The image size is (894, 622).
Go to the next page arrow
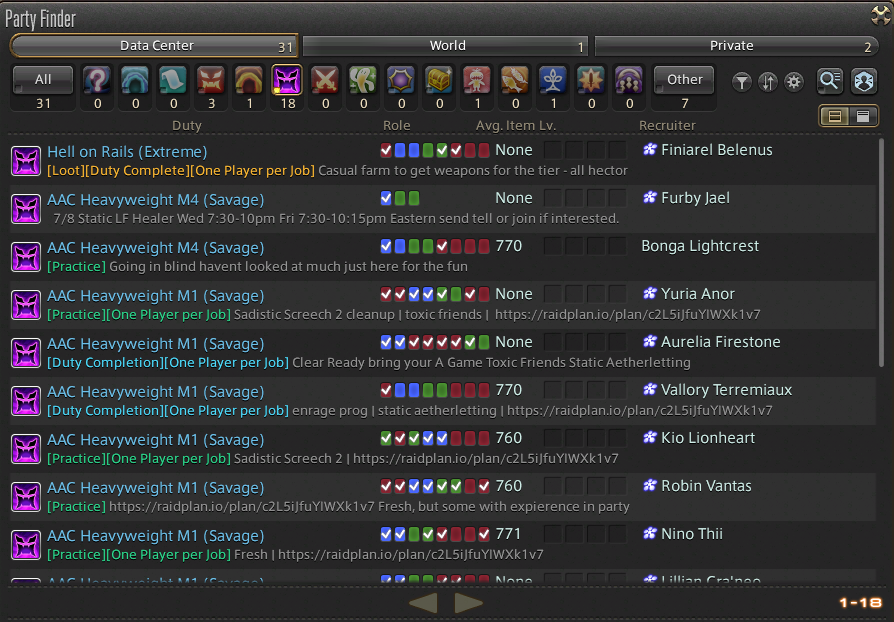tap(469, 603)
